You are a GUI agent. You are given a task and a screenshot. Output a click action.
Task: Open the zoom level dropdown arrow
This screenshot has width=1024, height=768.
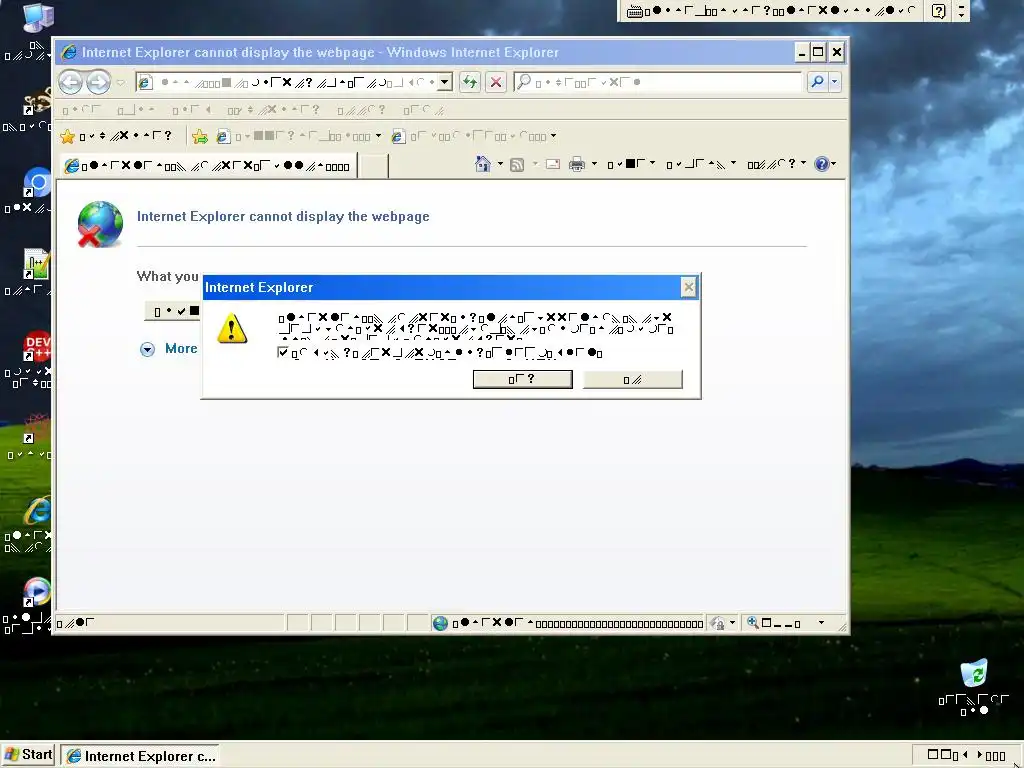[x=821, y=623]
